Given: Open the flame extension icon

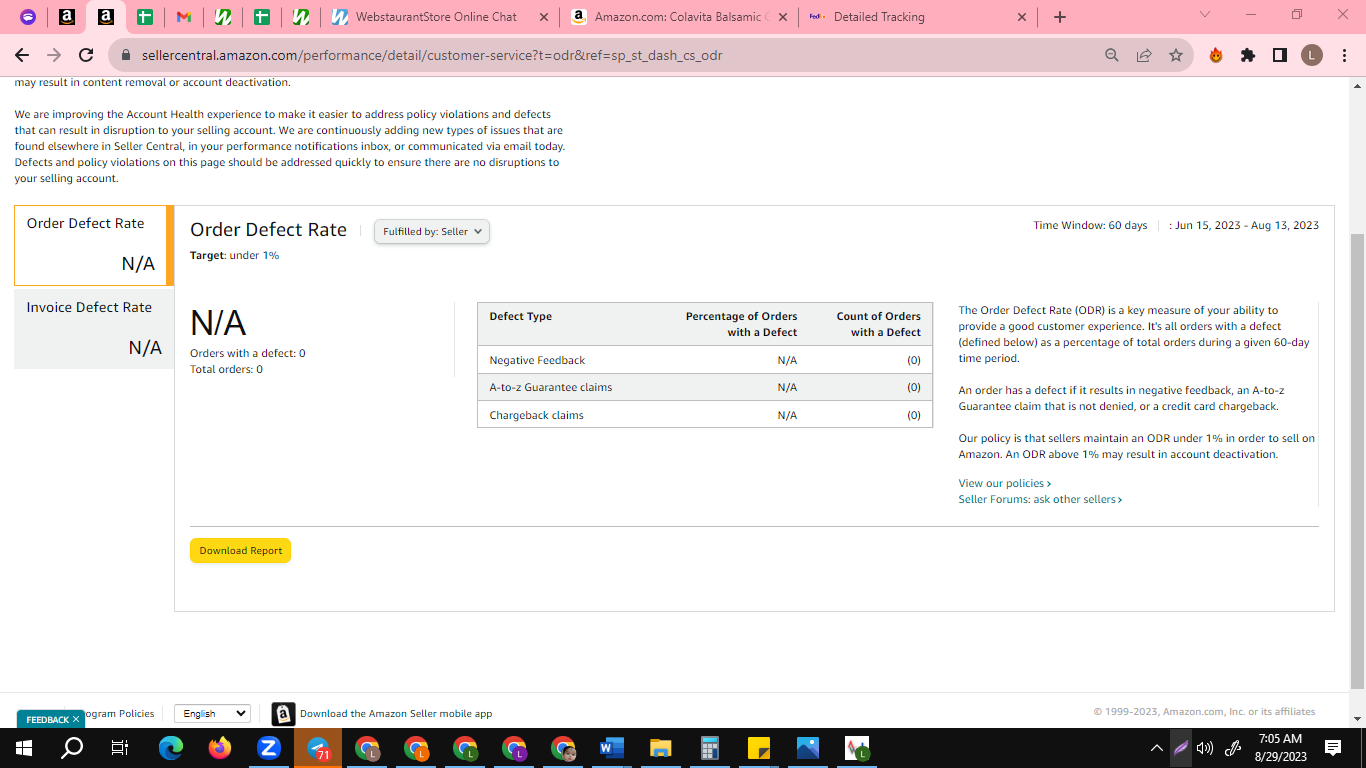Looking at the screenshot, I should tap(1216, 56).
